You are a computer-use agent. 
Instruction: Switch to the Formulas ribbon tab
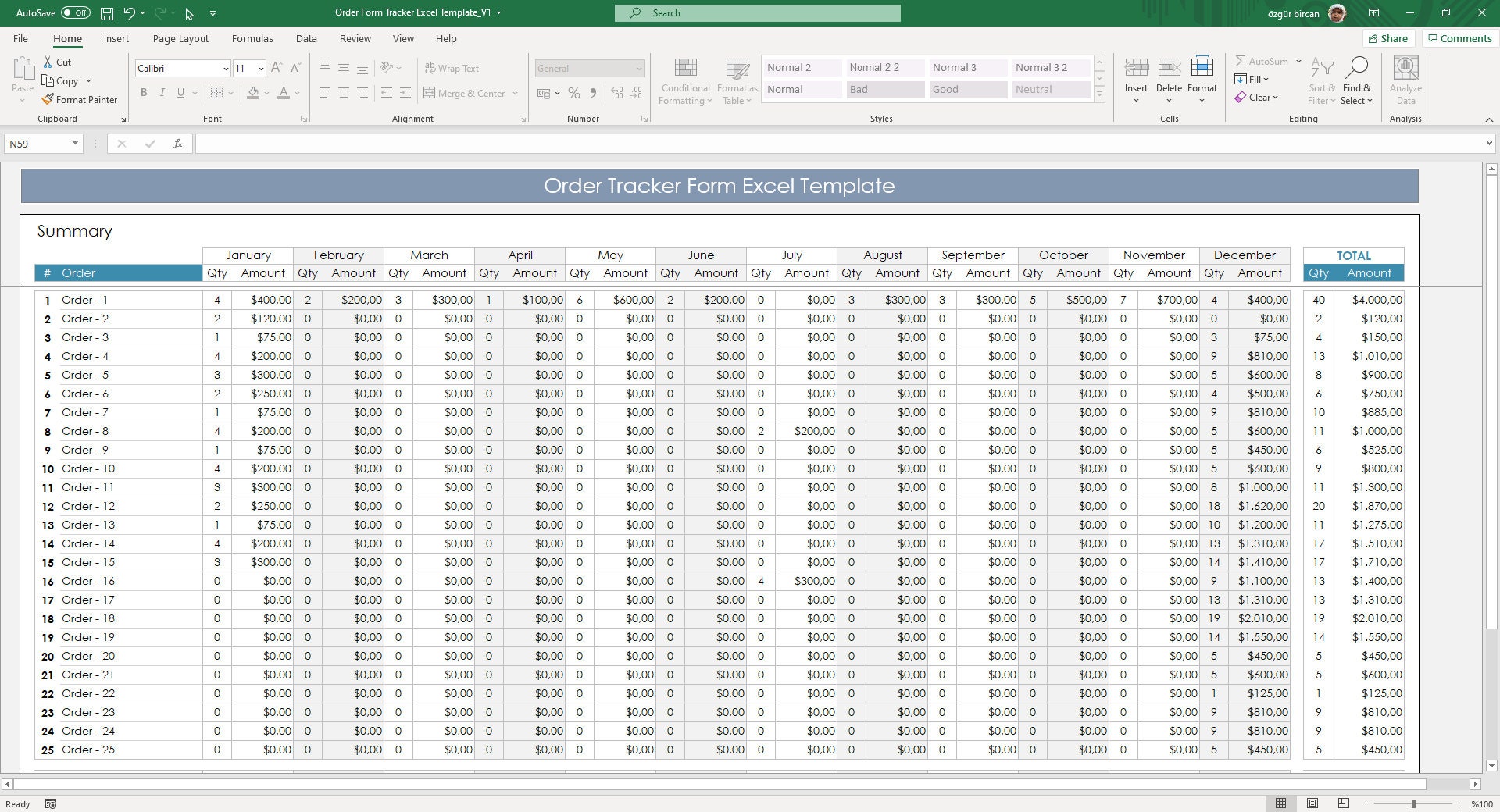(x=252, y=38)
